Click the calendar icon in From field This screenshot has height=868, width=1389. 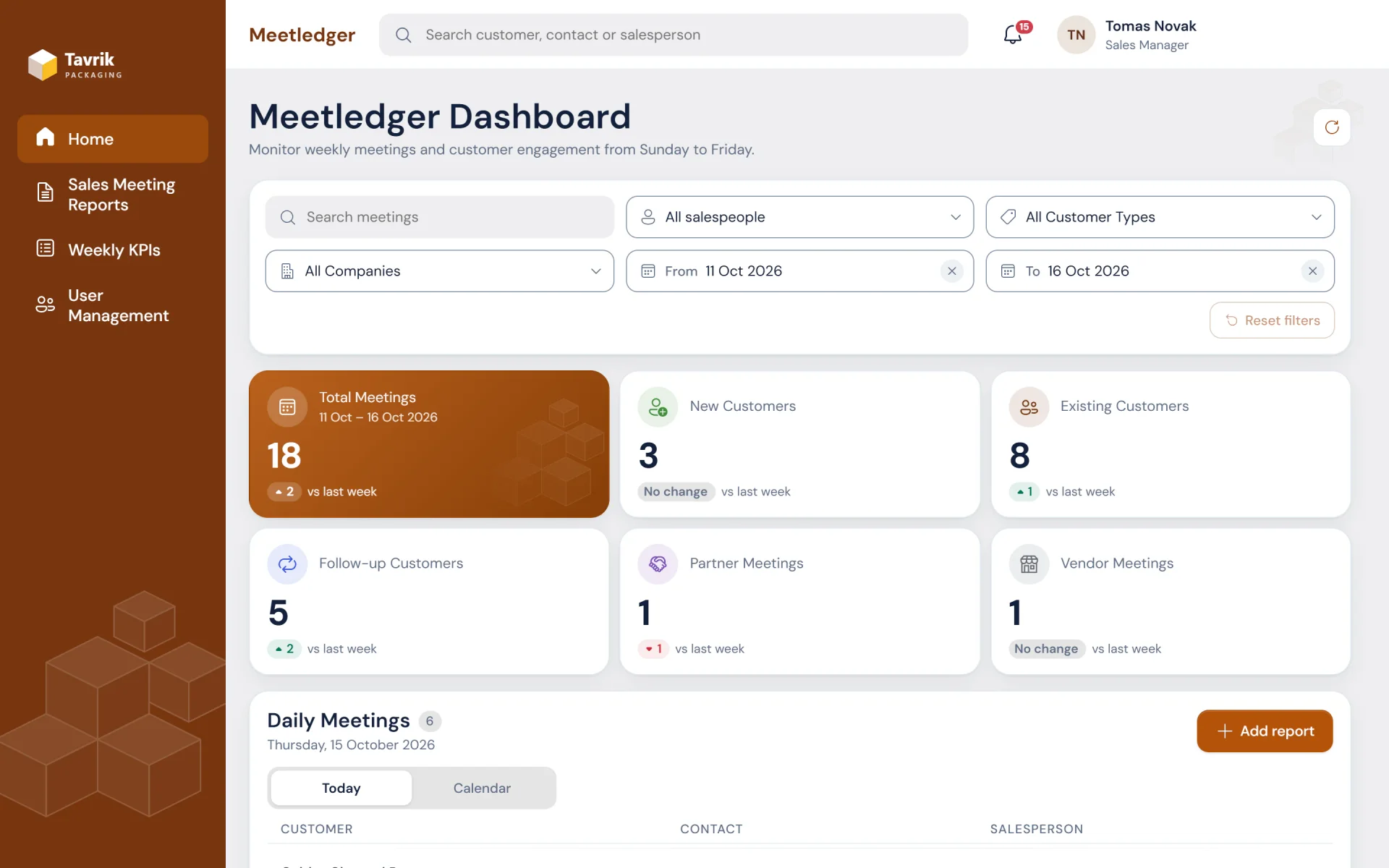pos(648,271)
